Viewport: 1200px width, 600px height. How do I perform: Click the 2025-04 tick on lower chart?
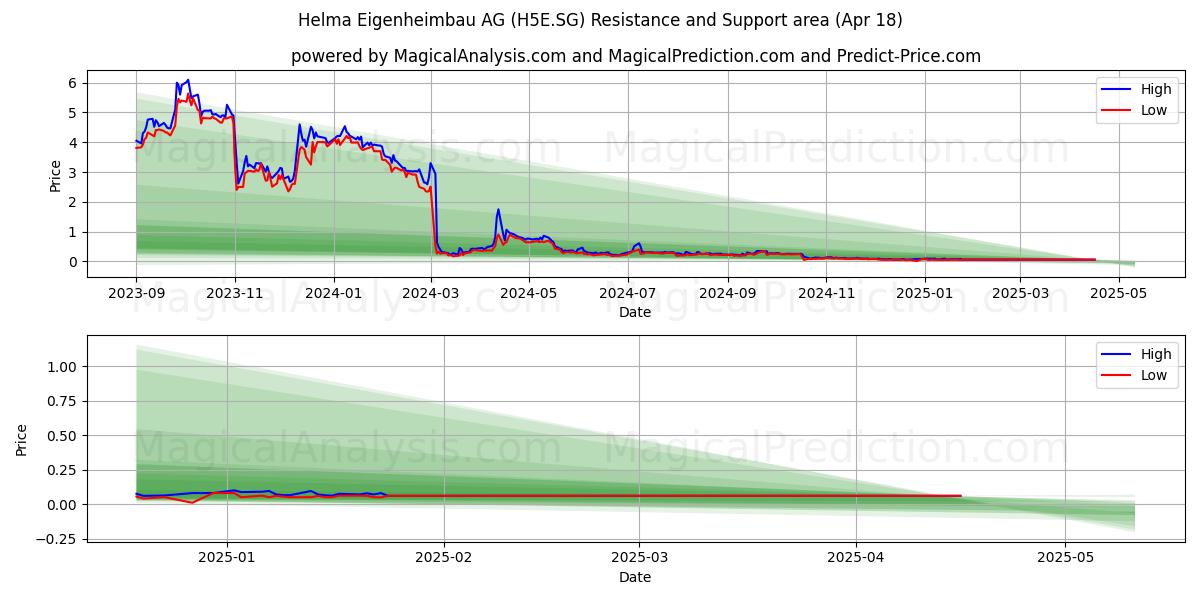pos(857,558)
